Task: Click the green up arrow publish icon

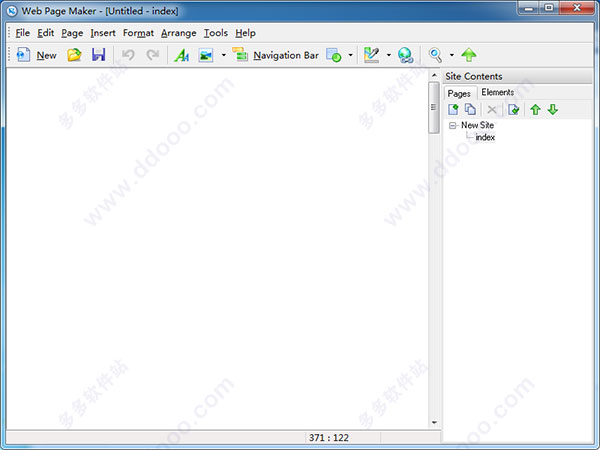Action: pyautogui.click(x=469, y=55)
